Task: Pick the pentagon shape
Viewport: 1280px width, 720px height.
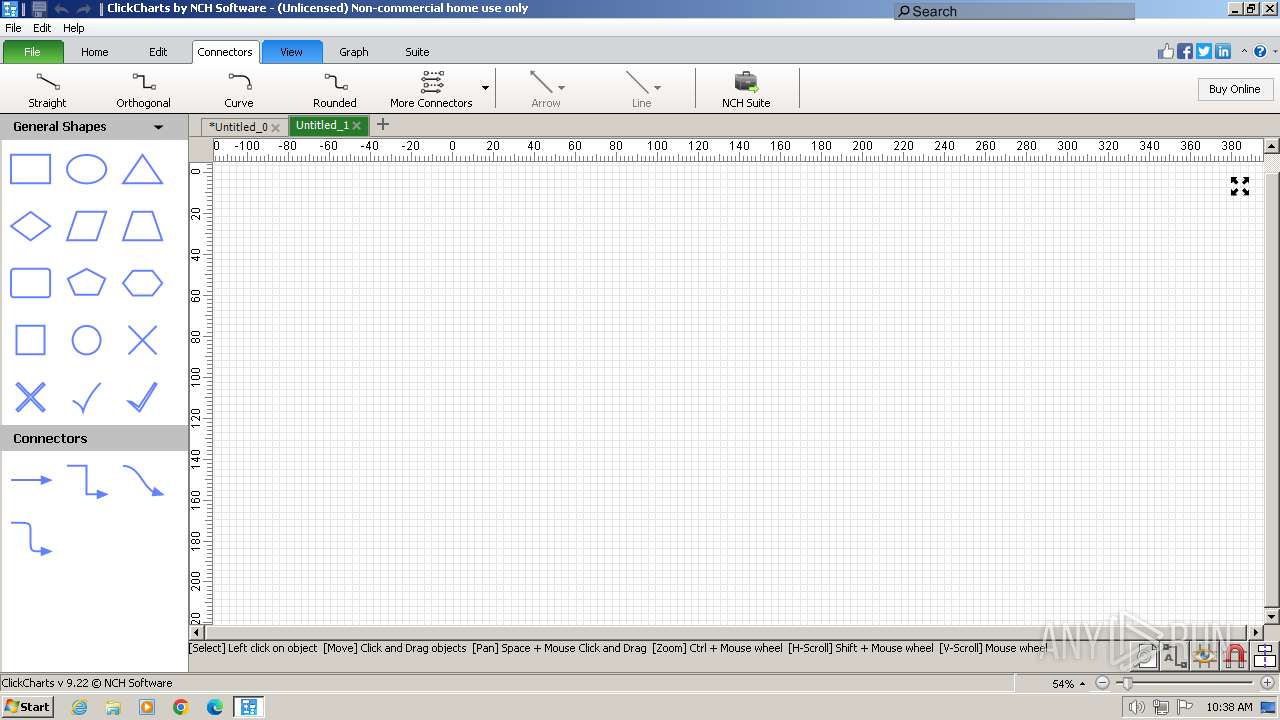Action: (x=86, y=283)
